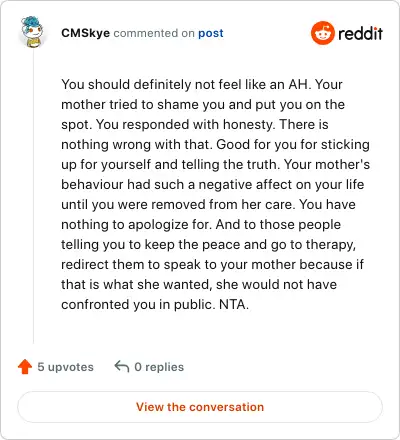
Task: Select the "0 replies" label
Action: click(159, 367)
